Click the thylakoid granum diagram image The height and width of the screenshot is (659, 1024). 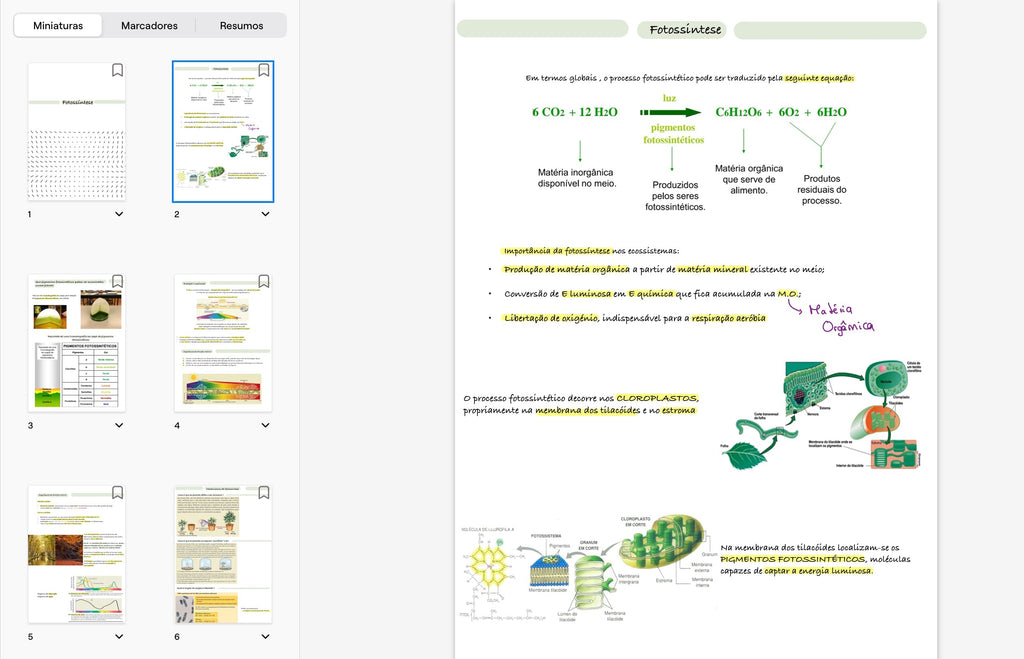[586, 568]
